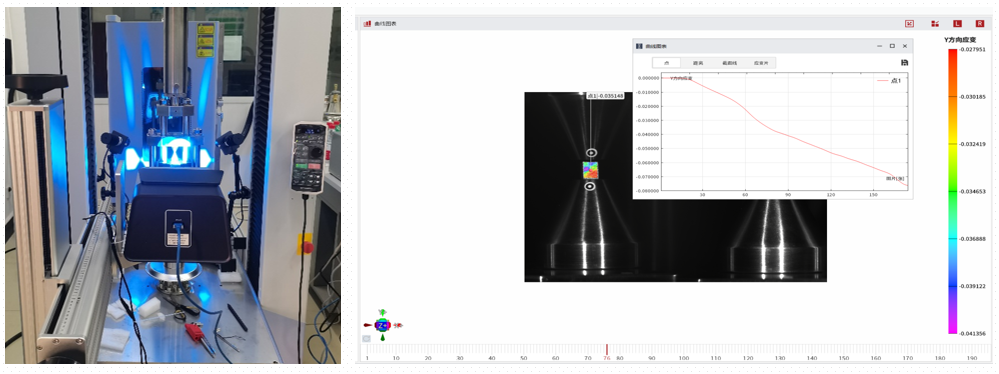Click the red frame marker at 76 on timeline
This screenshot has width=999, height=374.
point(607,349)
